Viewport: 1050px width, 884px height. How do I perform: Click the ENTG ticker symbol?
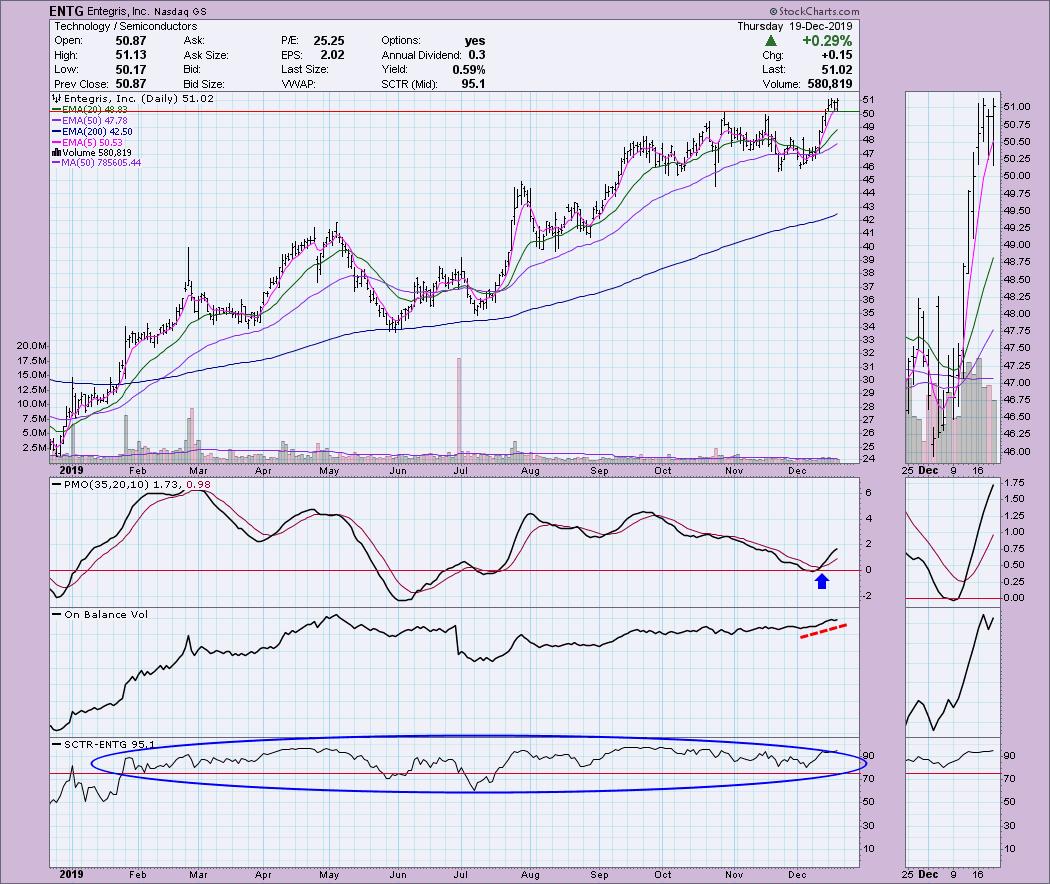coord(66,11)
